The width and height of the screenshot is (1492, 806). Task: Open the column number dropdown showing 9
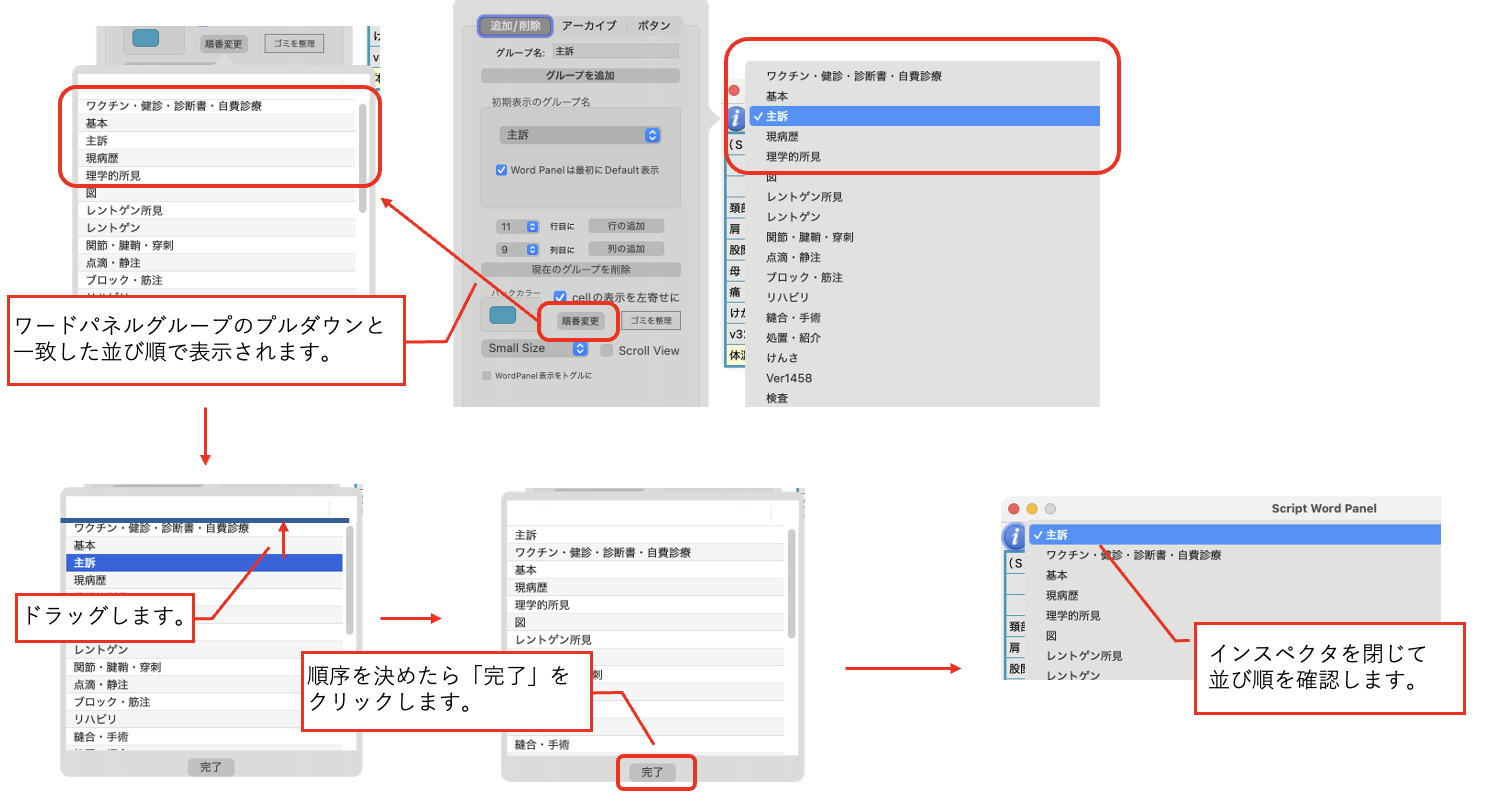(518, 249)
